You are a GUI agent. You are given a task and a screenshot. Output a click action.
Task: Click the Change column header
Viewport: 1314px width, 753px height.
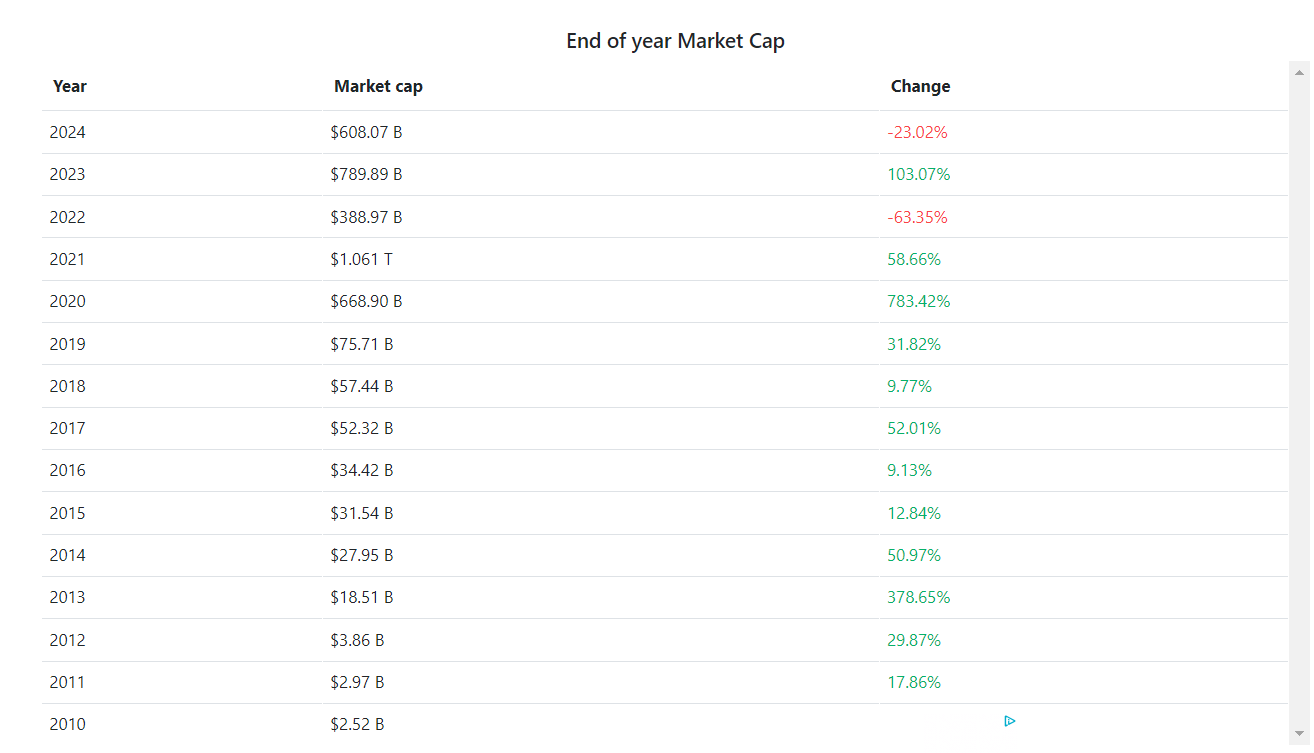pyautogui.click(x=920, y=86)
